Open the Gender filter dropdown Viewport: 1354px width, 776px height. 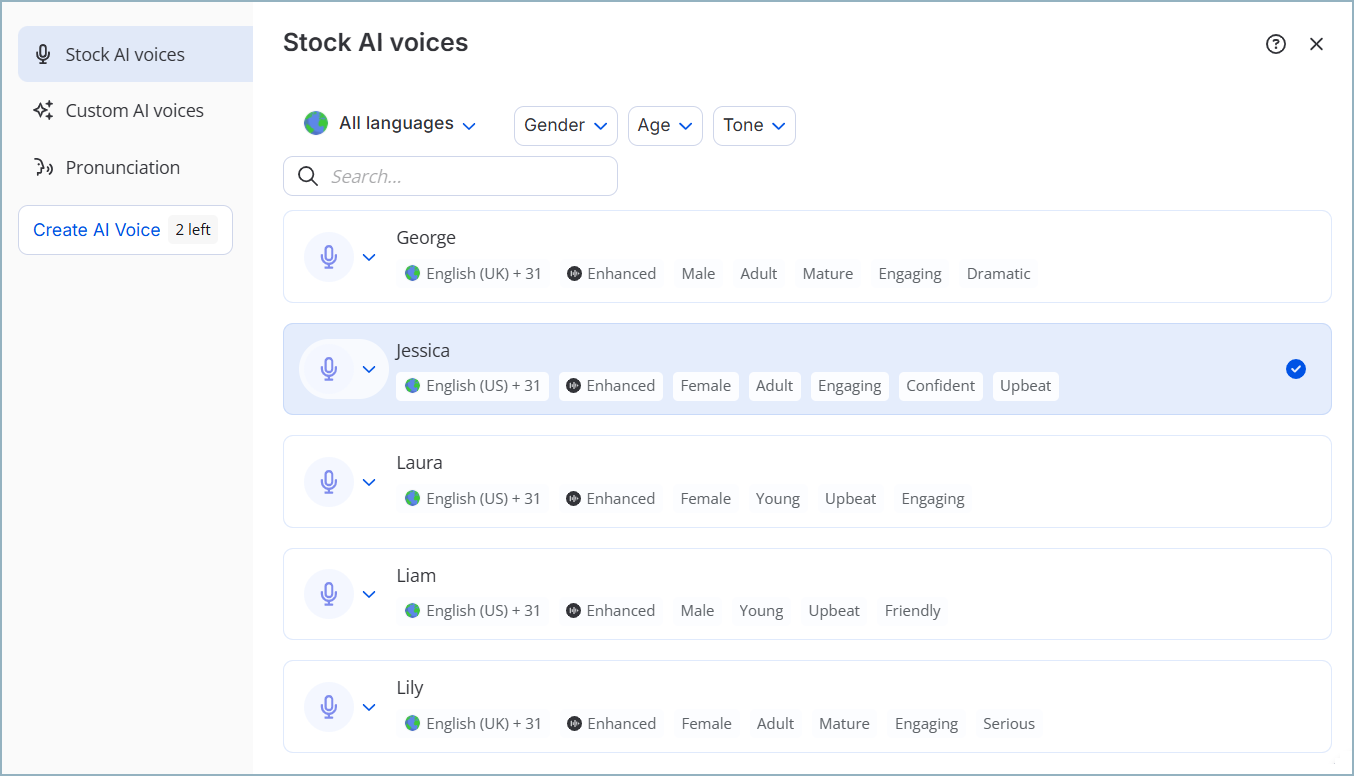pyautogui.click(x=565, y=125)
